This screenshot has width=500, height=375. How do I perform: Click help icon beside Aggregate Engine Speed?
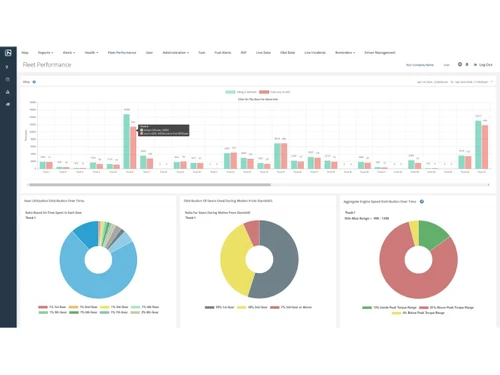[422, 201]
